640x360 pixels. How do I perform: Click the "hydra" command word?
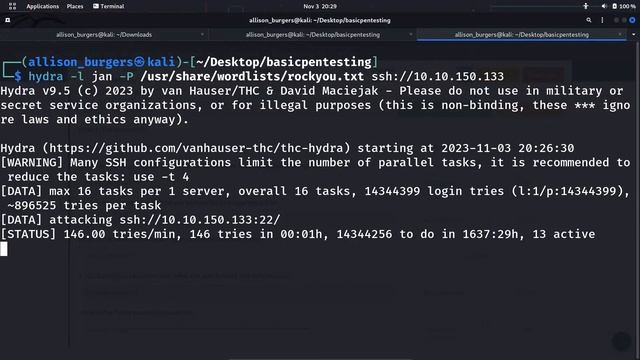pos(46,76)
